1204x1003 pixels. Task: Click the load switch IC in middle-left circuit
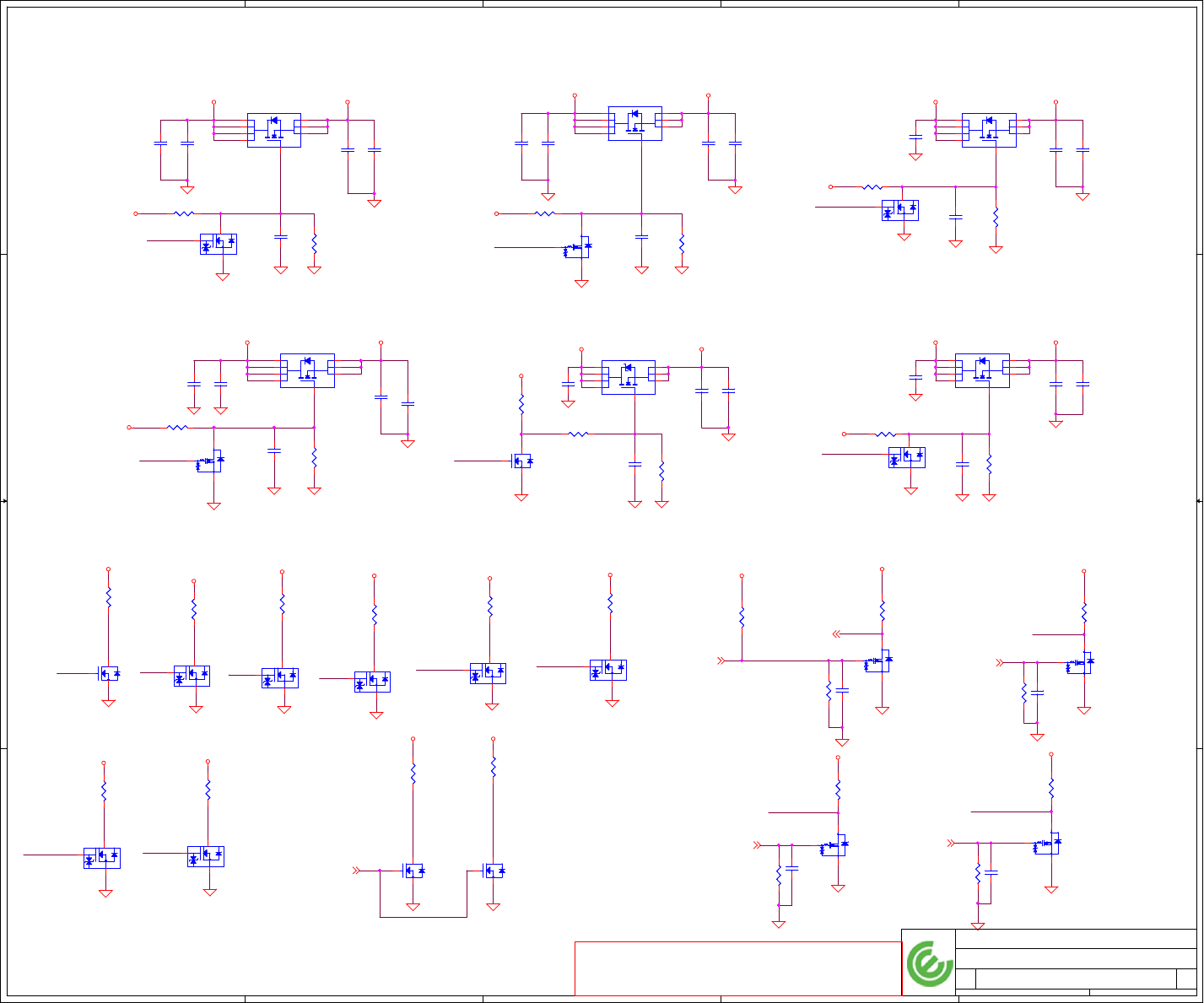click(x=307, y=370)
